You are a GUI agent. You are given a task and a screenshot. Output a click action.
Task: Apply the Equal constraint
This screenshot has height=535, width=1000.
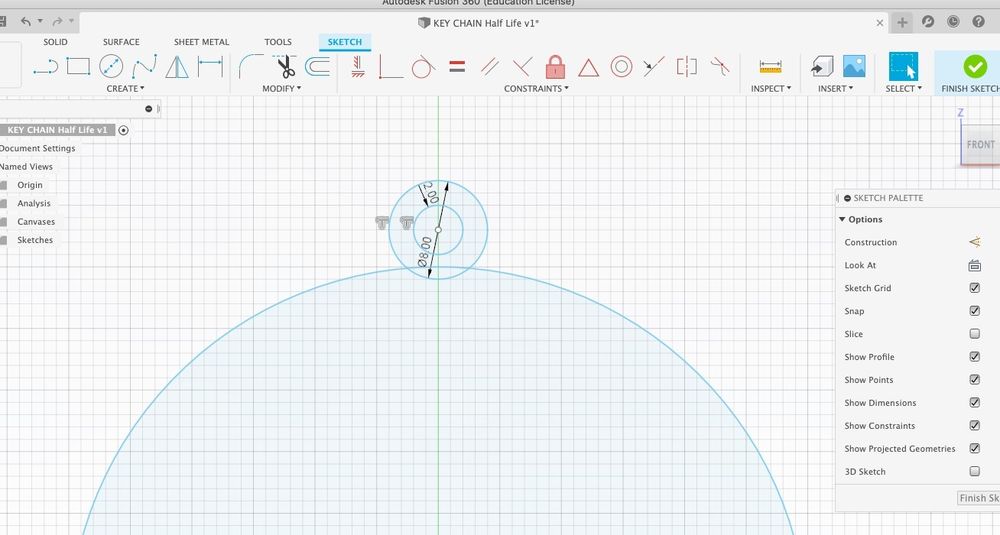click(x=457, y=66)
